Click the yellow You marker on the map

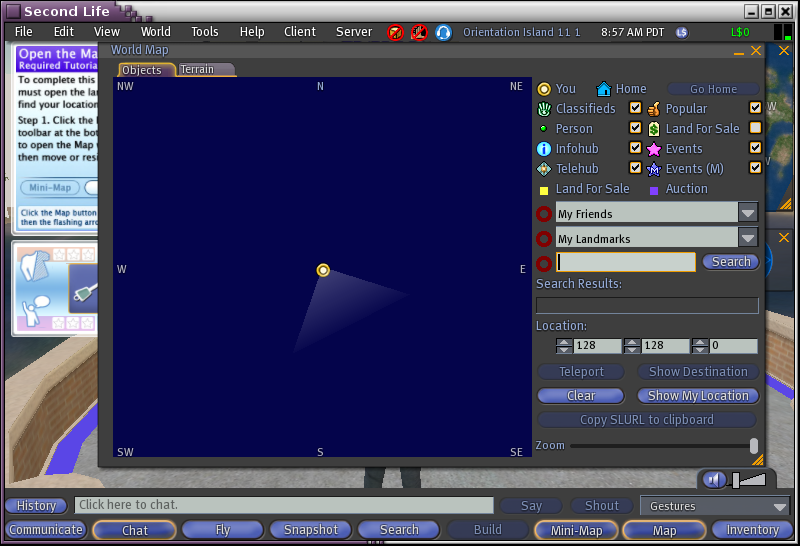point(323,270)
